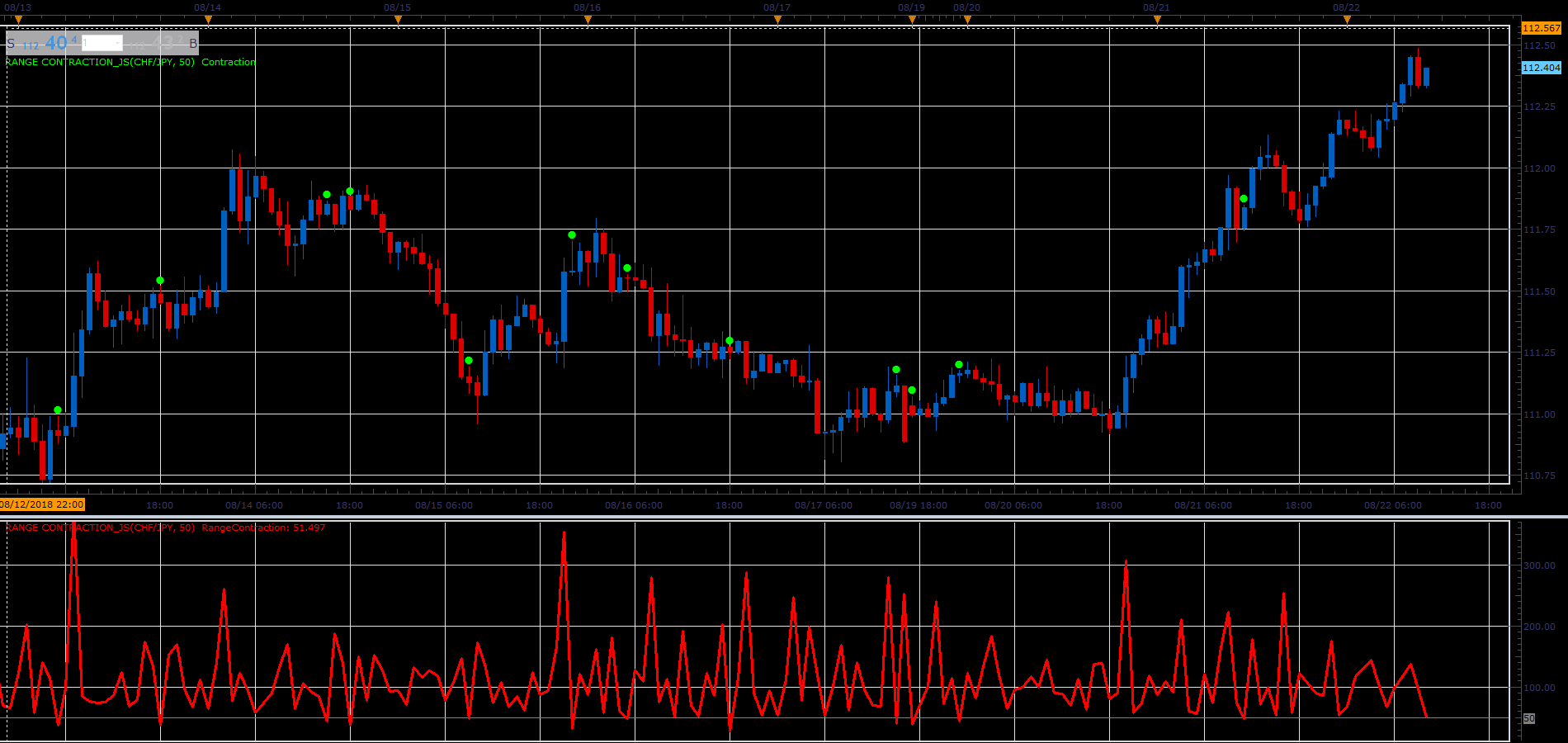Click the 08/22 day marker triangle
Viewport: 1568px width, 743px height.
(1347, 20)
